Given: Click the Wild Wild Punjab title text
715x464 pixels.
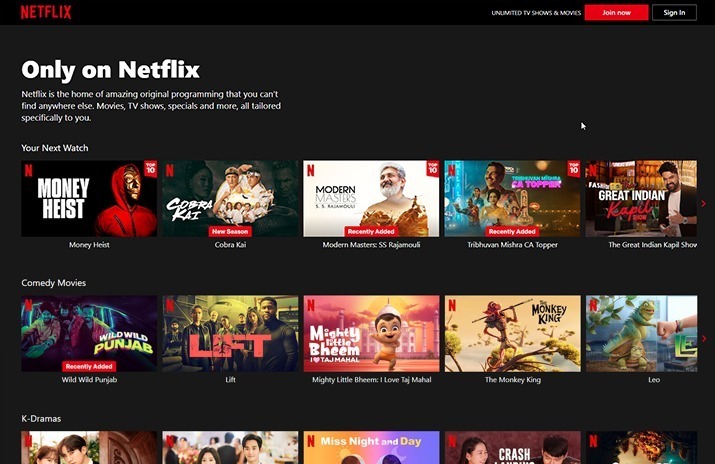Looking at the screenshot, I should tap(89, 380).
